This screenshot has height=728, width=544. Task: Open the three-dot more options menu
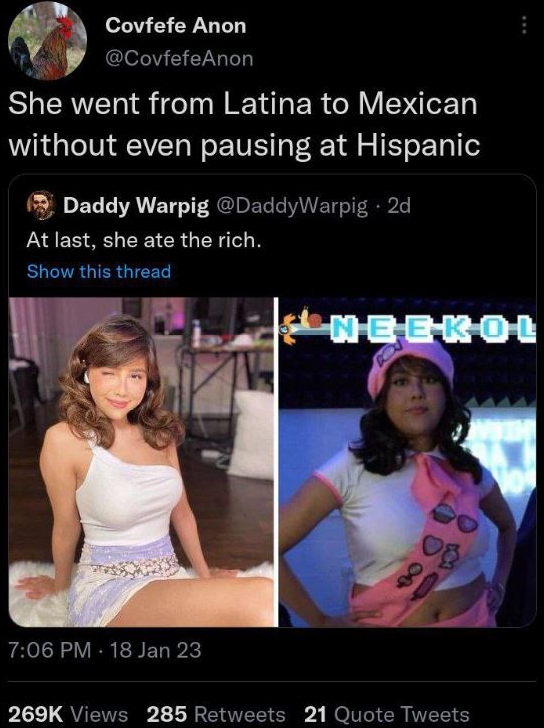(524, 25)
